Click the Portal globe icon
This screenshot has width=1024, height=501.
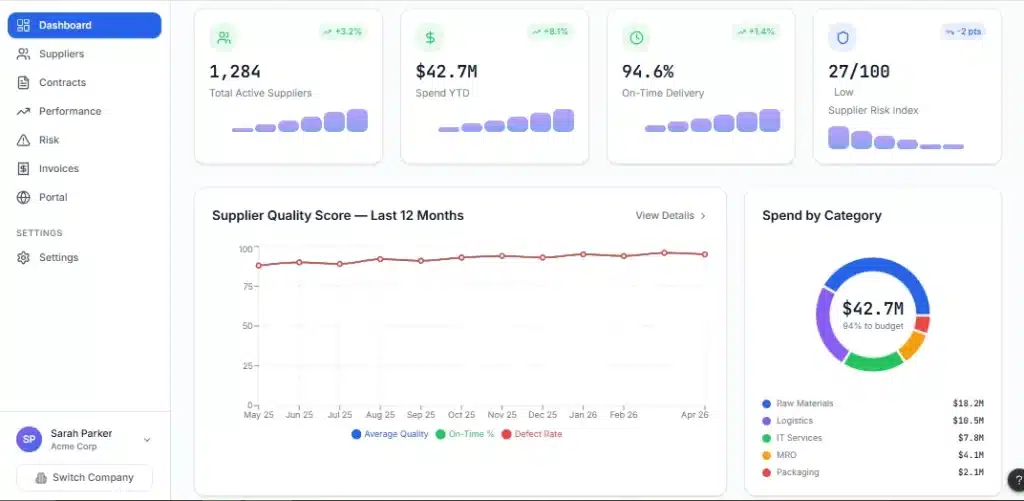click(24, 198)
